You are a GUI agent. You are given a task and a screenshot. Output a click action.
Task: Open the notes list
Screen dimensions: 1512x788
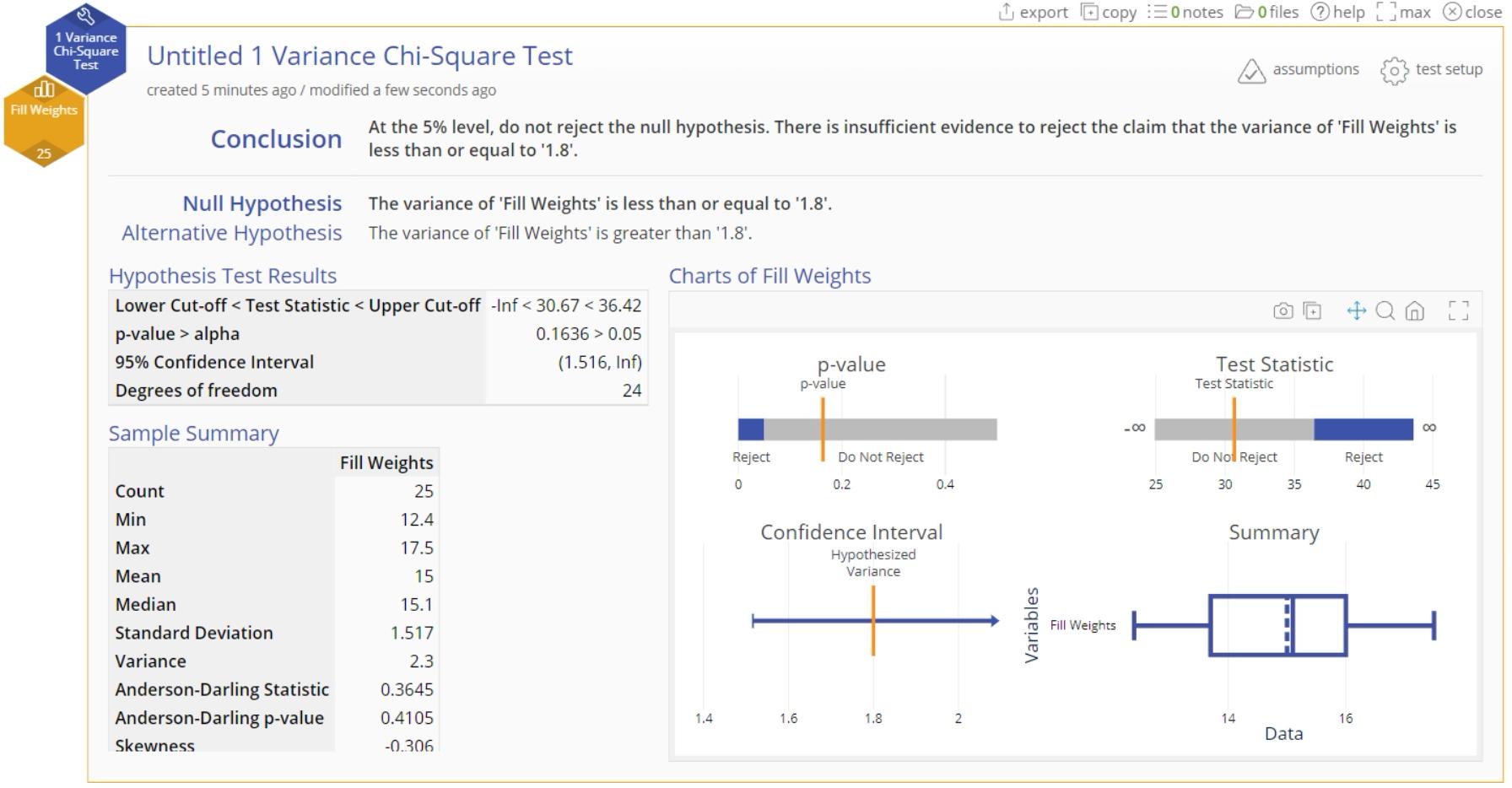(1185, 12)
